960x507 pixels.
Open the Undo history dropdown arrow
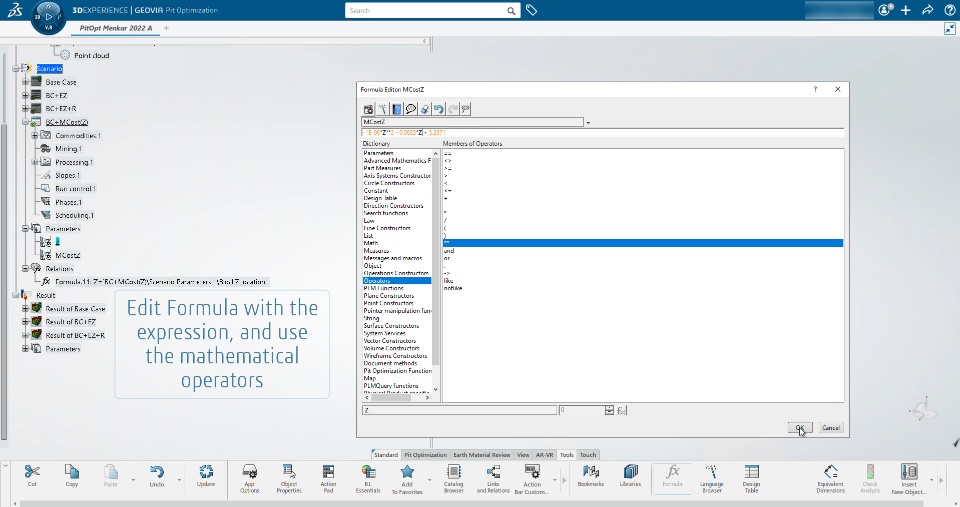[x=179, y=480]
